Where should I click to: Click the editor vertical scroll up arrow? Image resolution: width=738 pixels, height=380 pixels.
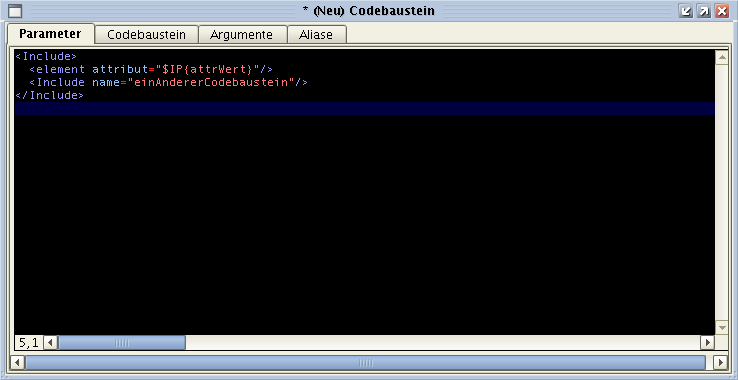pos(722,57)
